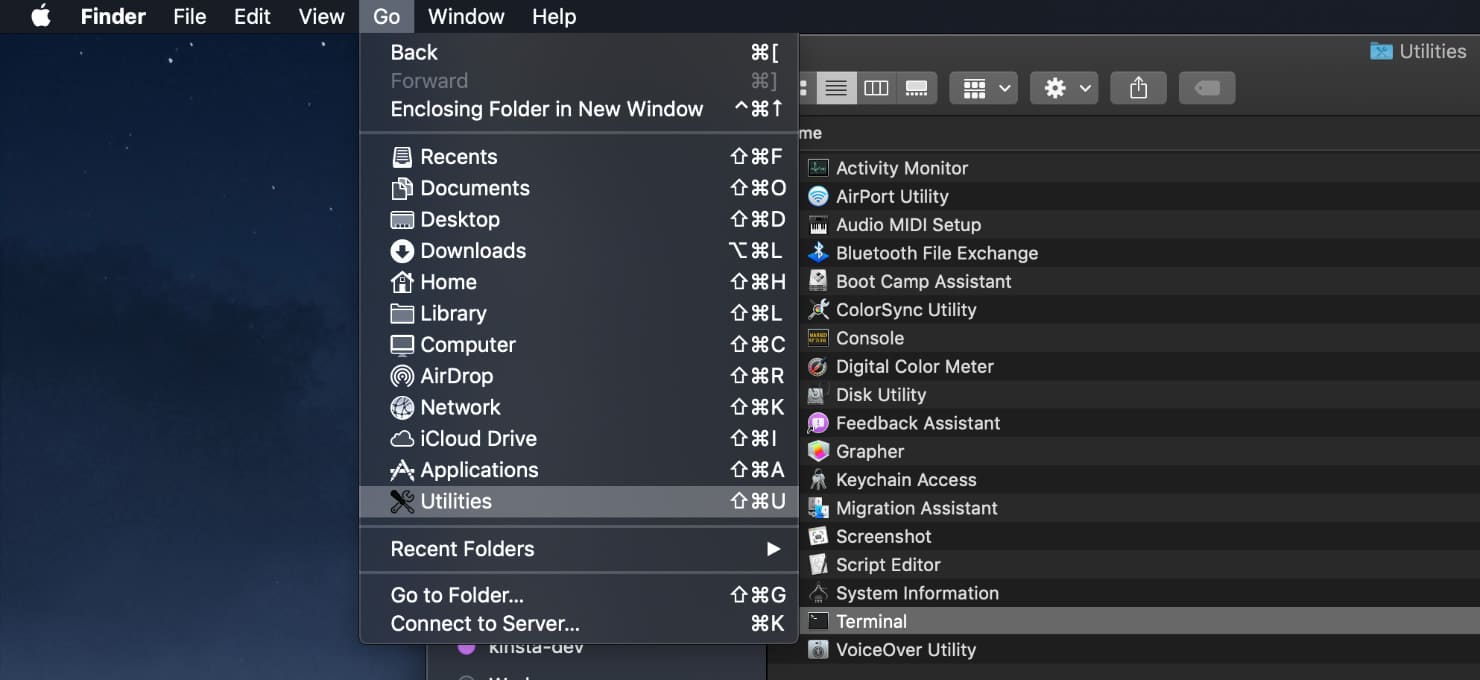The width and height of the screenshot is (1480, 680).
Task: Launch Bluetooth File Exchange
Action: [936, 253]
